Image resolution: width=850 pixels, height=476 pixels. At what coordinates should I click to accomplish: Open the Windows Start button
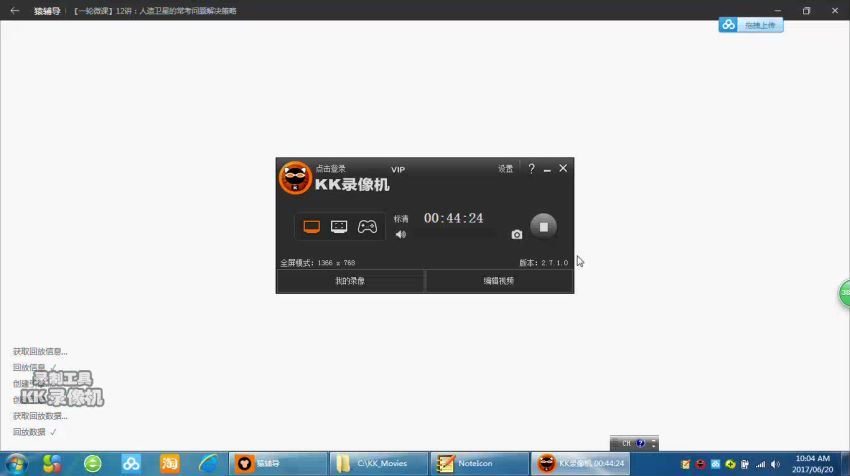[15, 464]
